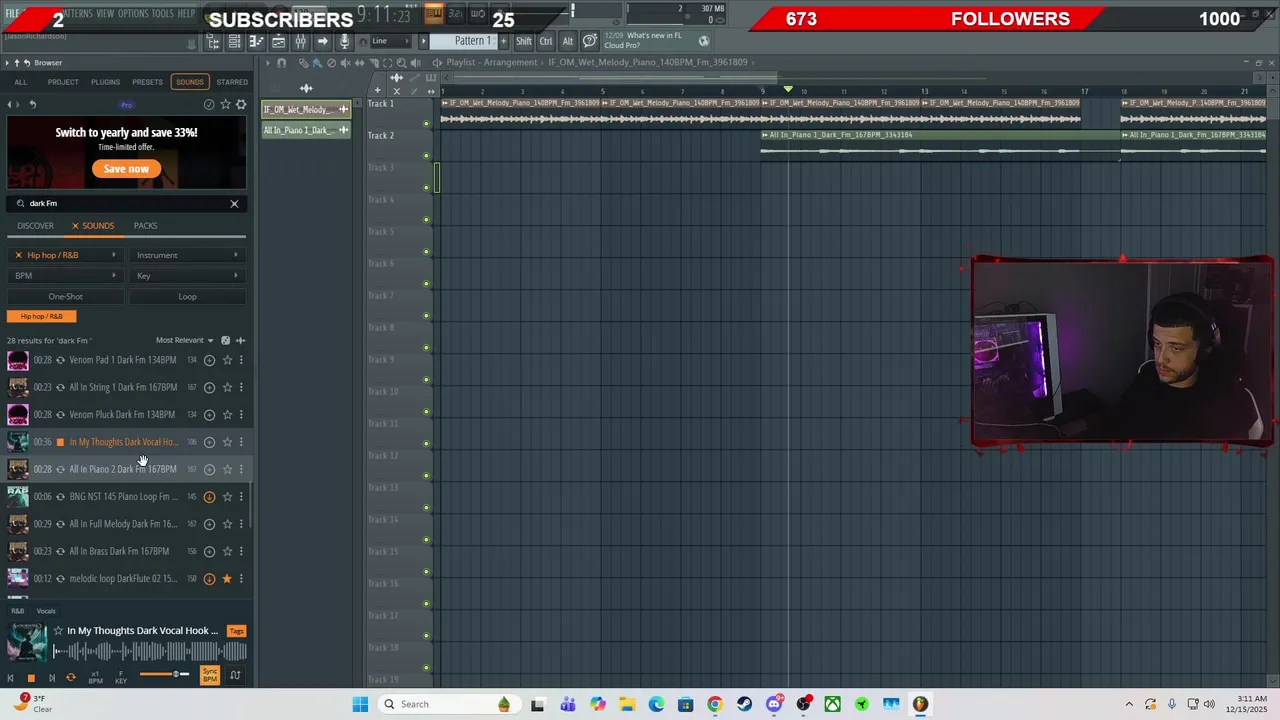The image size is (1280, 720).
Task: Unstar the melodic loop DarkFlute sample
Action: [x=227, y=579]
